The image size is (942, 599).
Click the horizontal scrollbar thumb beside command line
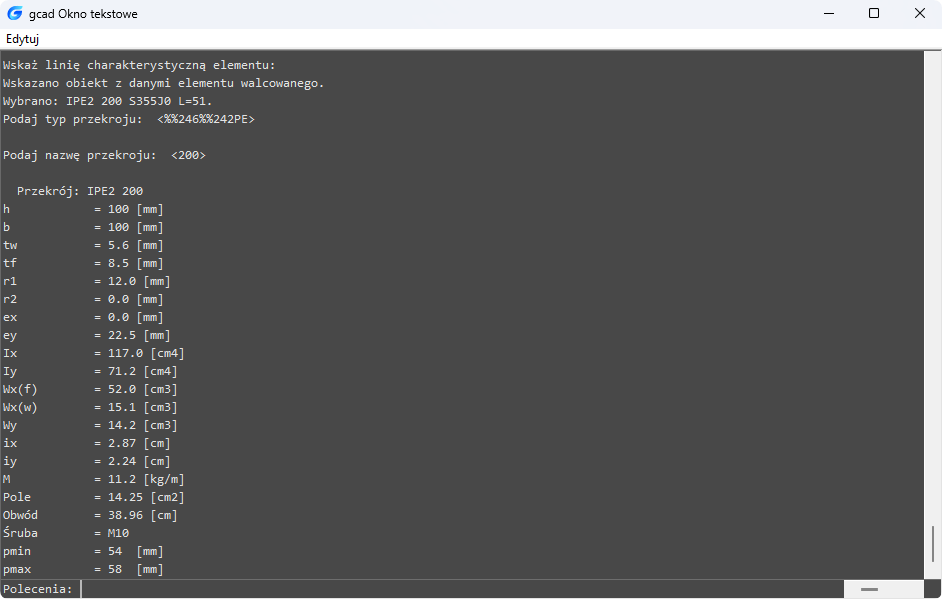(x=869, y=589)
